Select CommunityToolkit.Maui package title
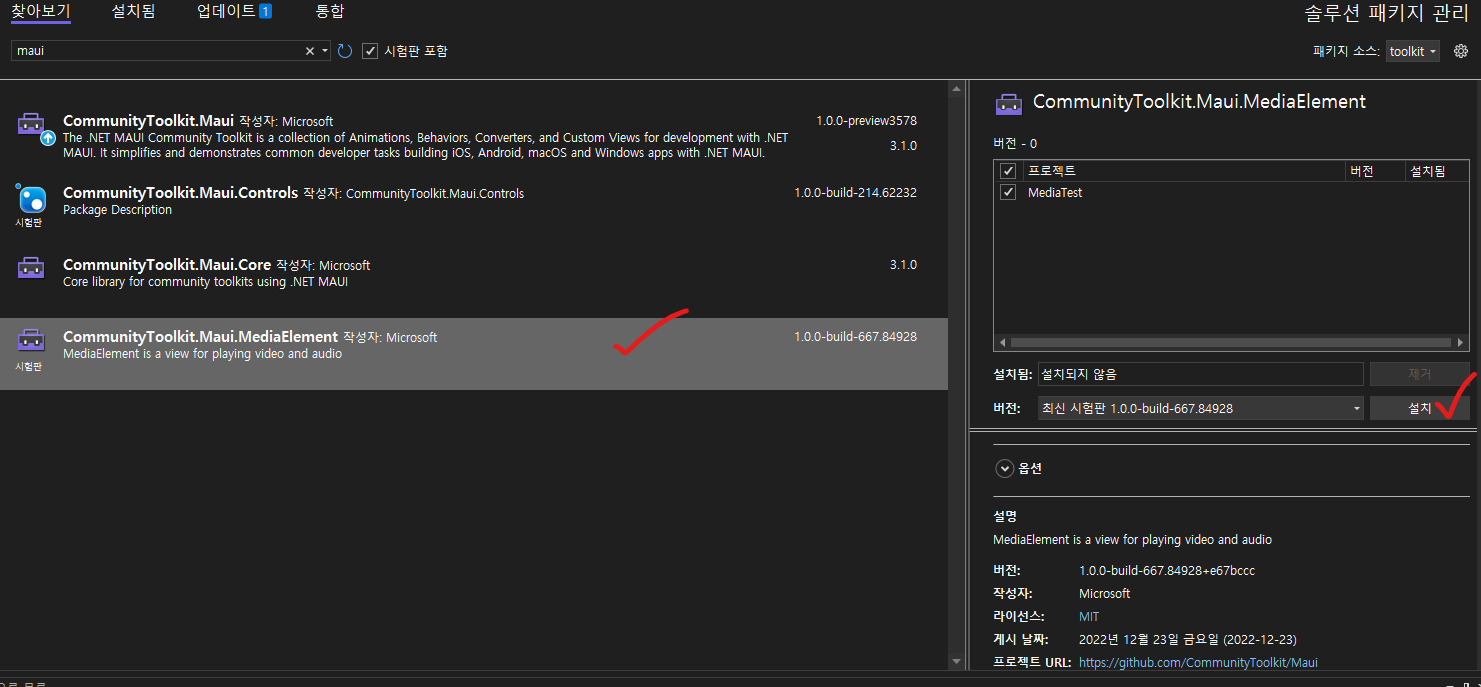The width and height of the screenshot is (1481, 687). (148, 120)
